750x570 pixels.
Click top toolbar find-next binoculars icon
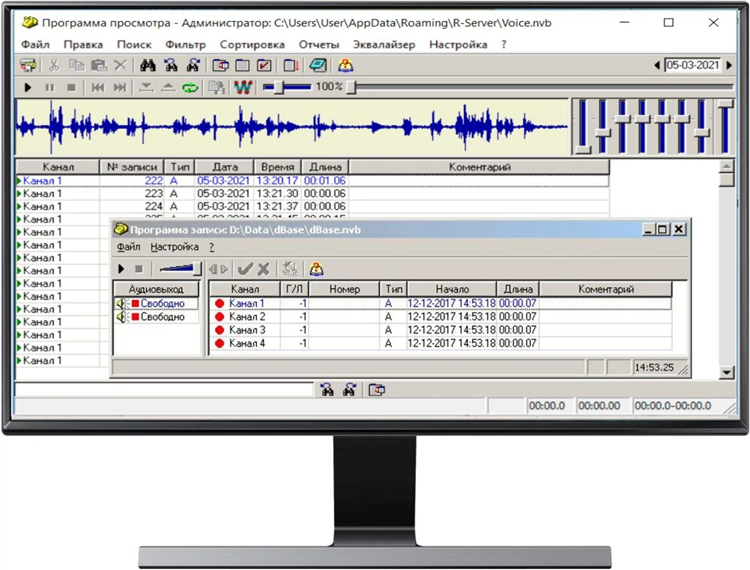click(194, 65)
